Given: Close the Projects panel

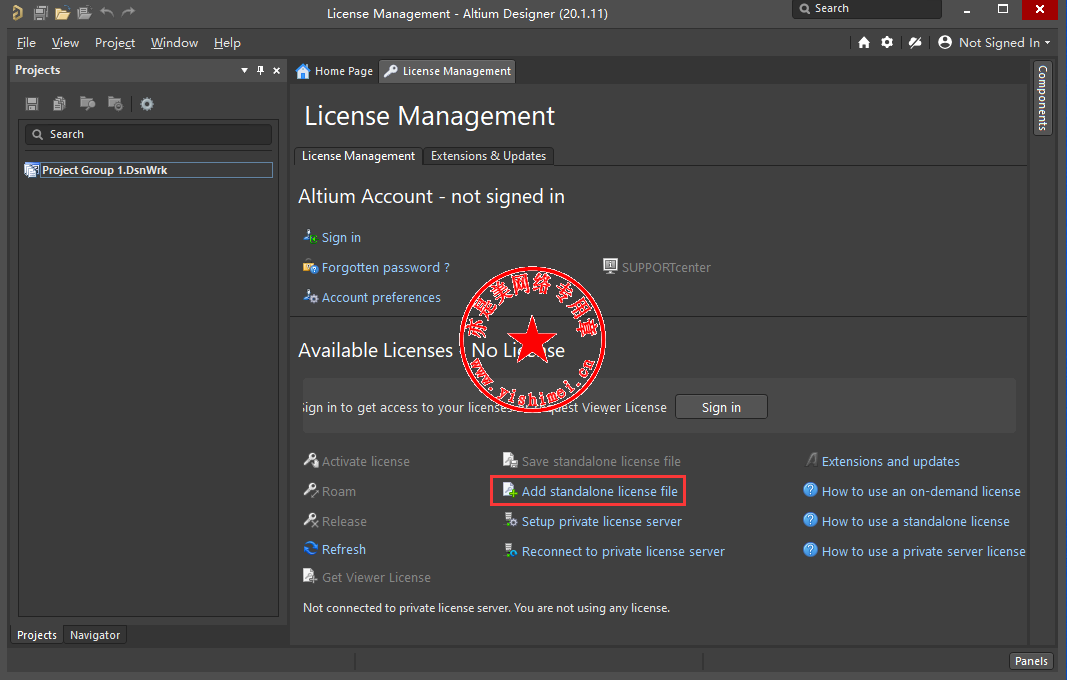Looking at the screenshot, I should coord(276,70).
